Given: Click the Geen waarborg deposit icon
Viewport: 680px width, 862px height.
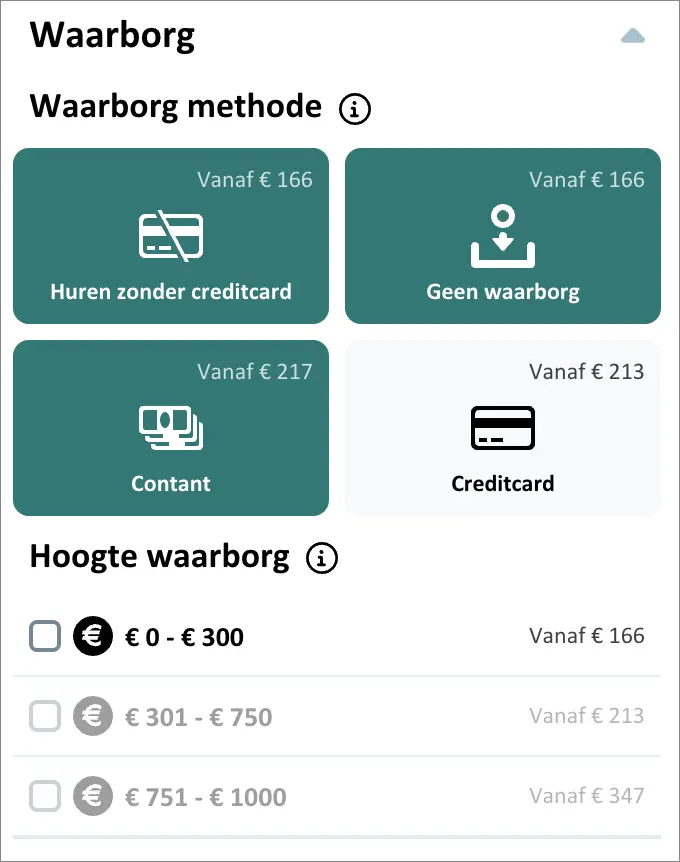Looking at the screenshot, I should point(503,237).
